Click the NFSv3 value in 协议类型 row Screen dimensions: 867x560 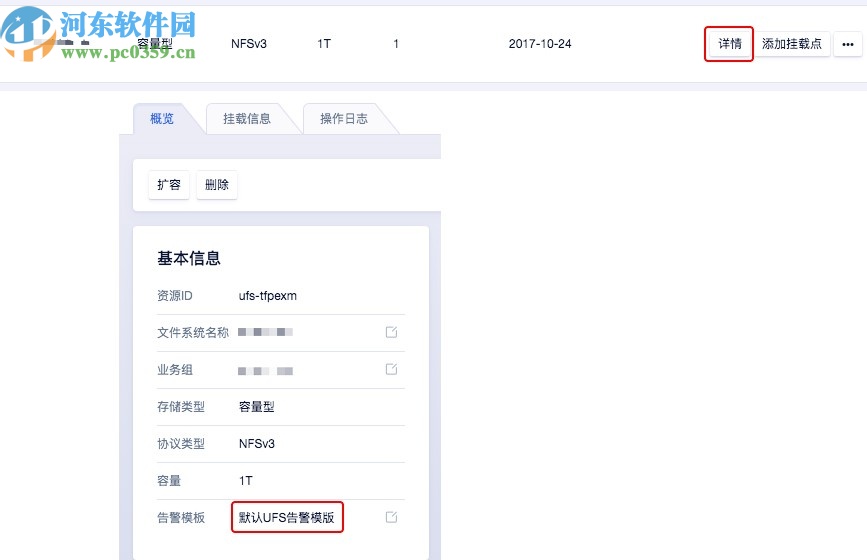pyautogui.click(x=257, y=444)
